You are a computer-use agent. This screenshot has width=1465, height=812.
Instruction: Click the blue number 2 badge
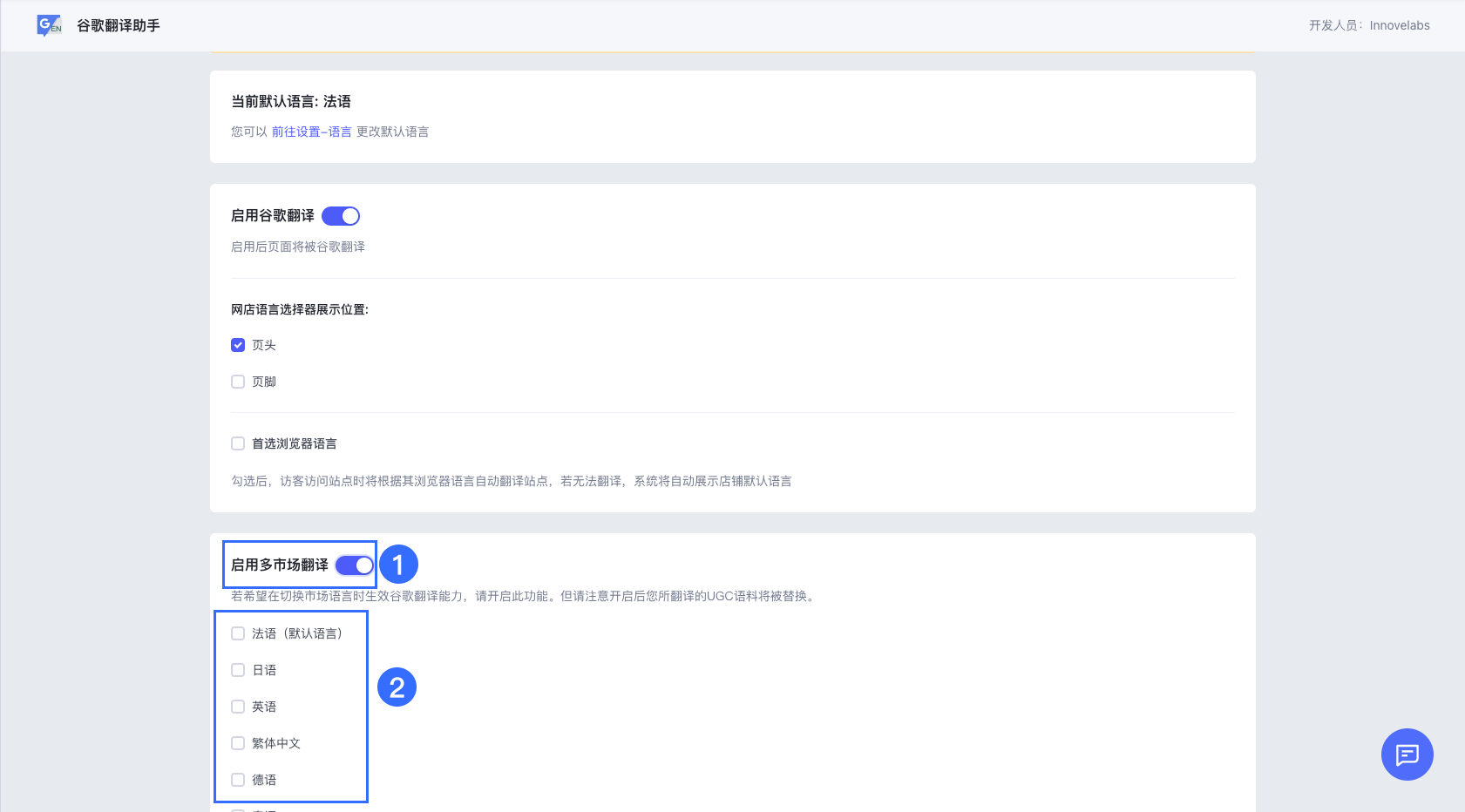(x=397, y=687)
